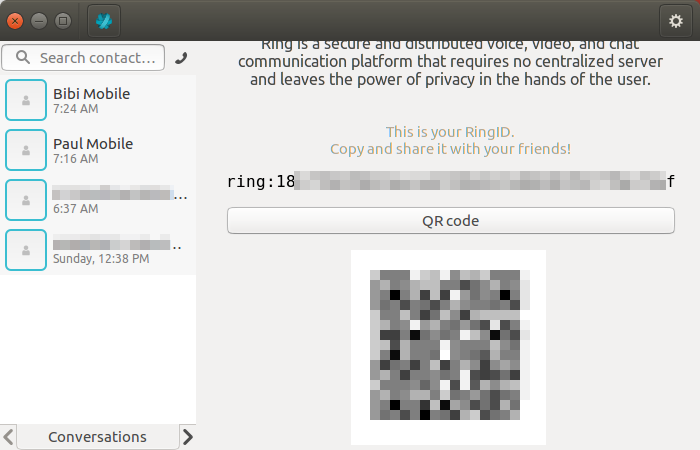Select the conversation from Sunday, 12:38 PM
This screenshot has width=700, height=450.
tap(98, 250)
